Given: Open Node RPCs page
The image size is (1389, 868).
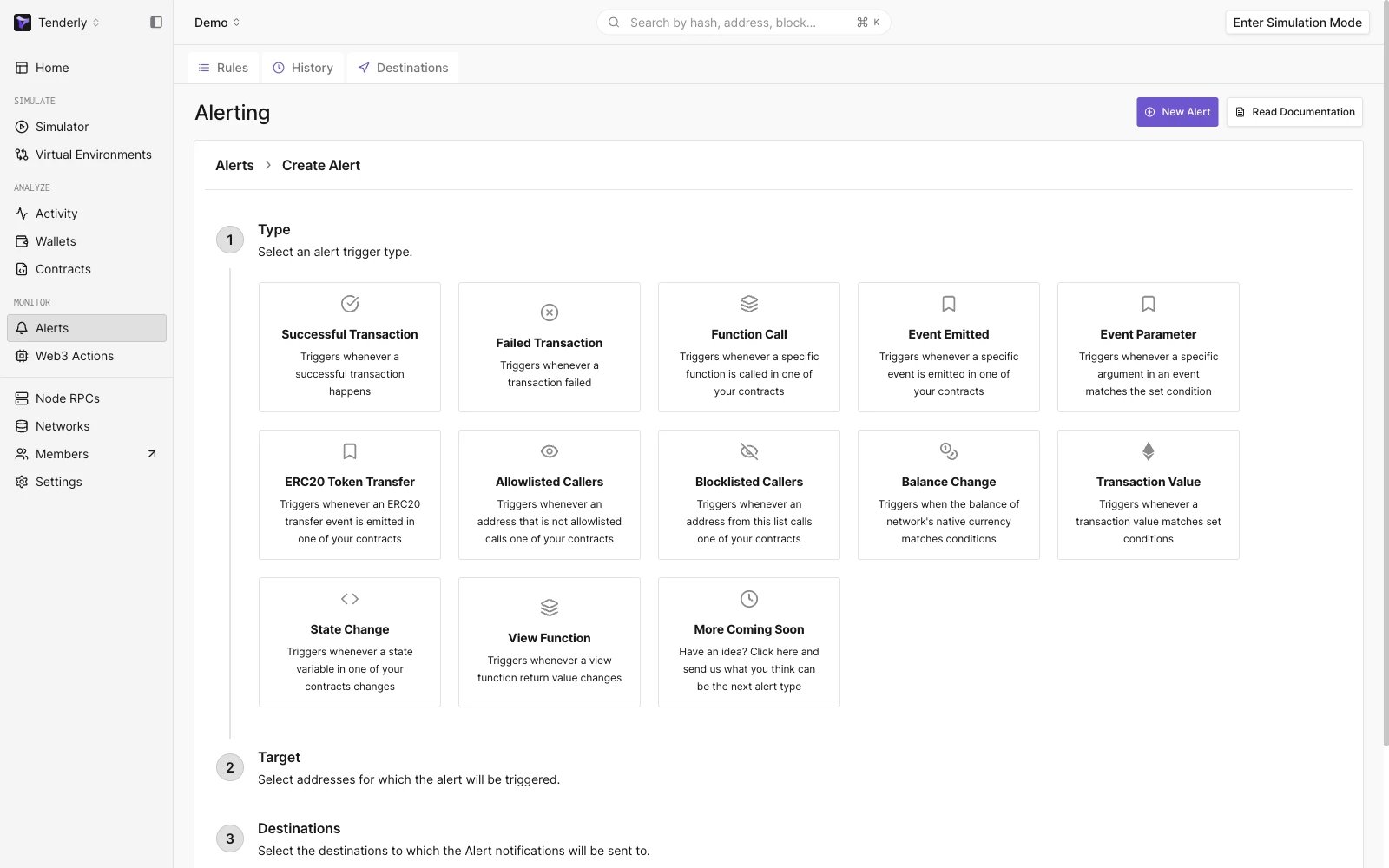Looking at the screenshot, I should click(87, 398).
